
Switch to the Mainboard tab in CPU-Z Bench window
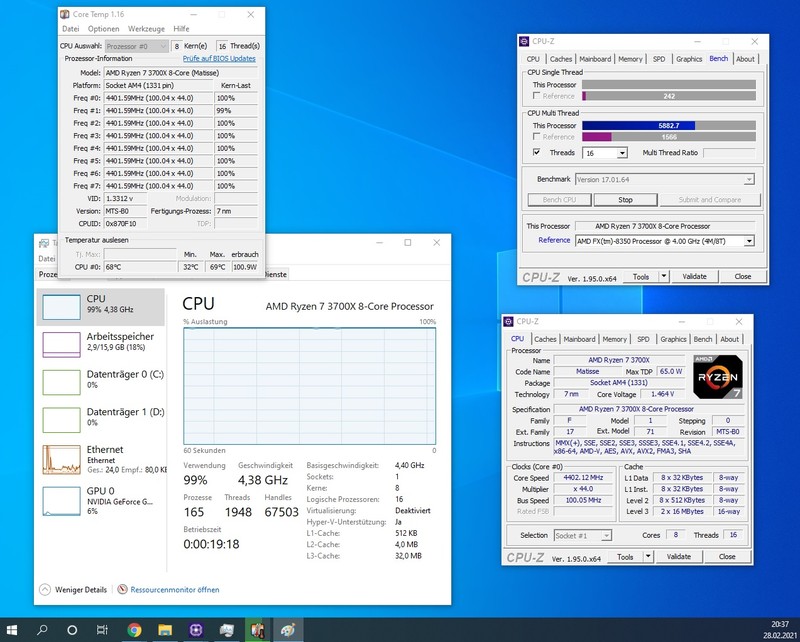tap(595, 59)
